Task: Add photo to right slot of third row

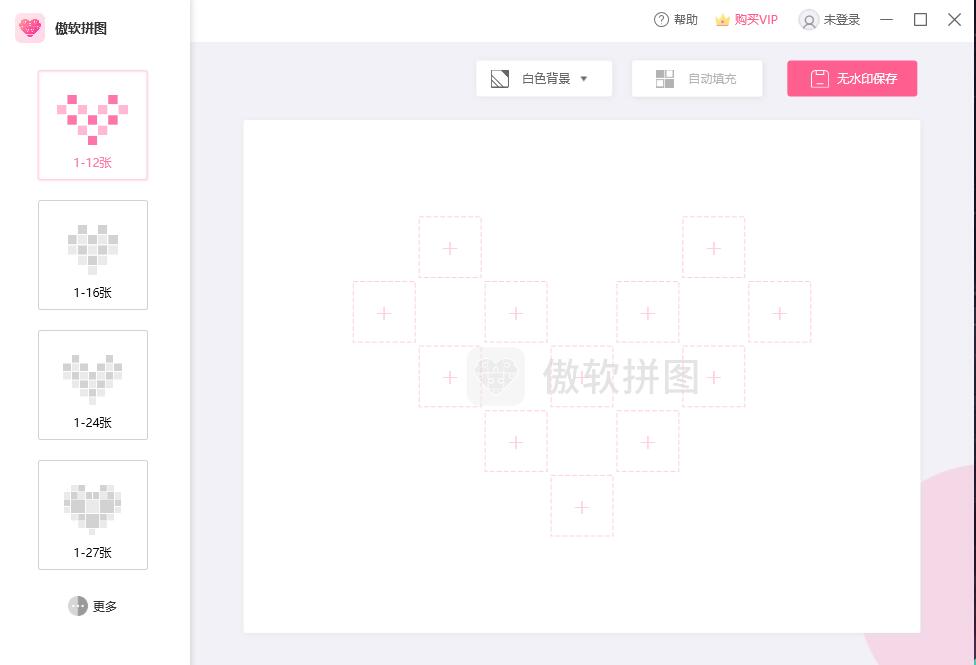Action: tap(713, 377)
